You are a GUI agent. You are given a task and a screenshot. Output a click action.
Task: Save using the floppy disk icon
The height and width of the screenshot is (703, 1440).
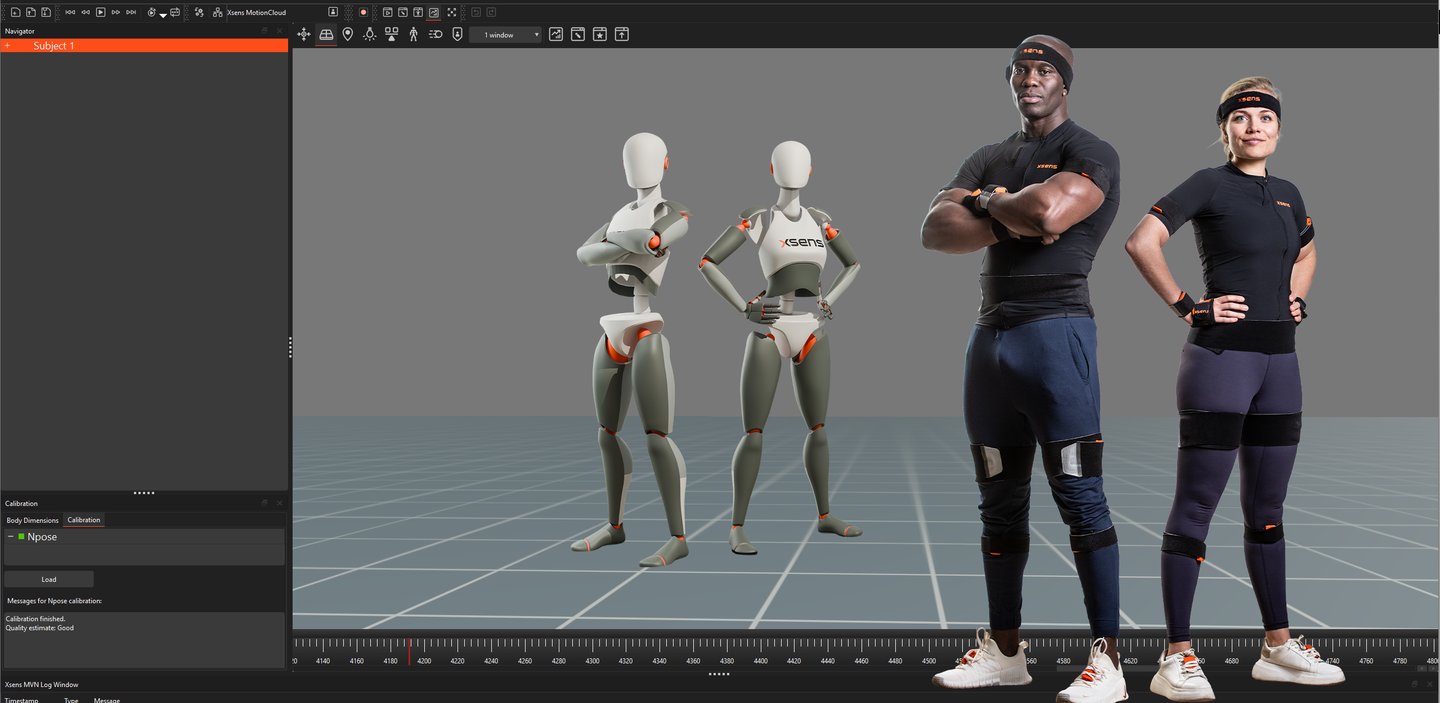pyautogui.click(x=46, y=12)
